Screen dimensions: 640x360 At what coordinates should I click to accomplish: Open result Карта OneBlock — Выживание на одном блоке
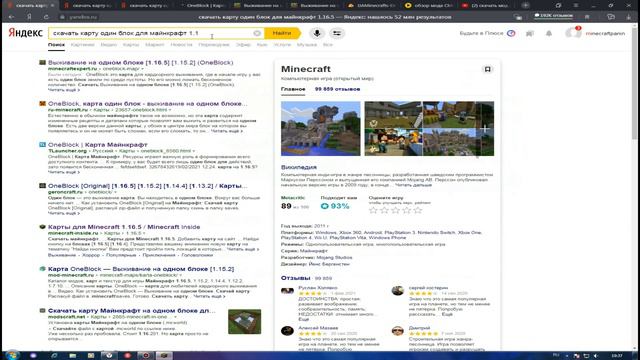(x=141, y=269)
